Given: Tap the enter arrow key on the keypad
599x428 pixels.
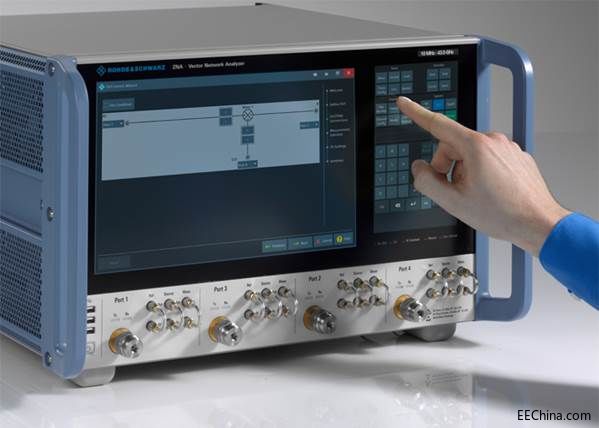Looking at the screenshot, I should [x=413, y=204].
